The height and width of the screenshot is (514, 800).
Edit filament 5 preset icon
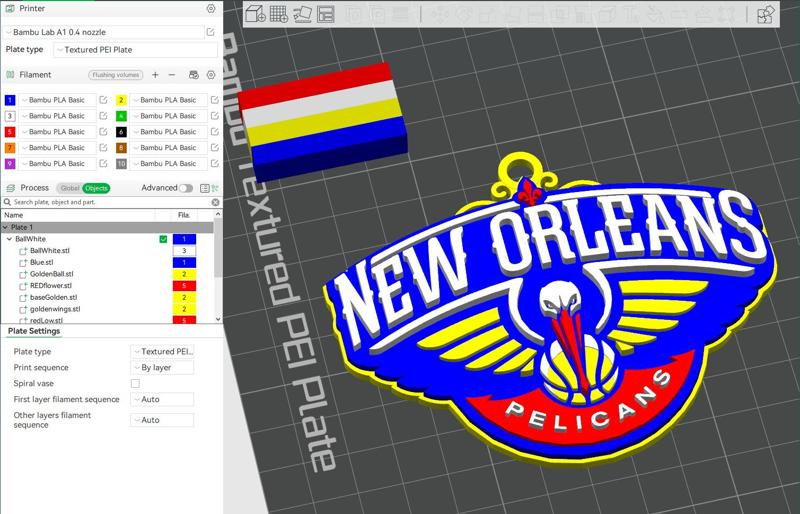pos(104,132)
